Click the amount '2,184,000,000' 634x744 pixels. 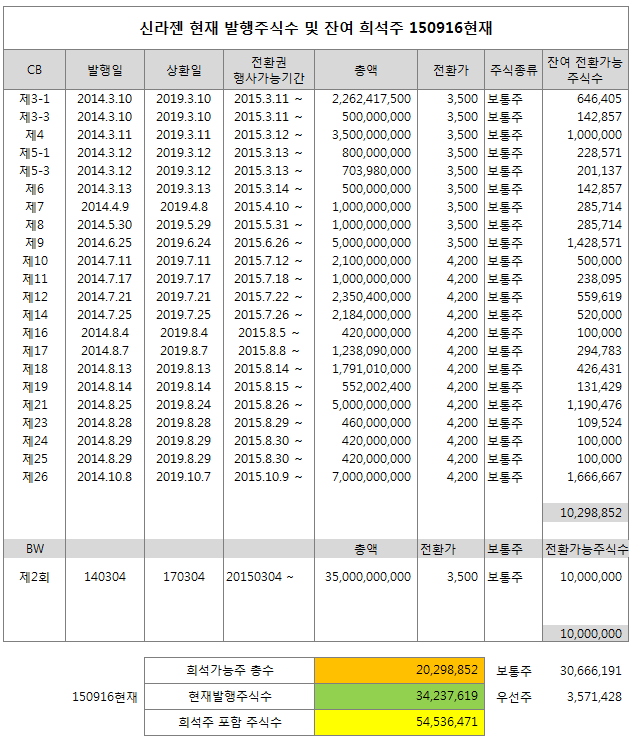tap(371, 315)
